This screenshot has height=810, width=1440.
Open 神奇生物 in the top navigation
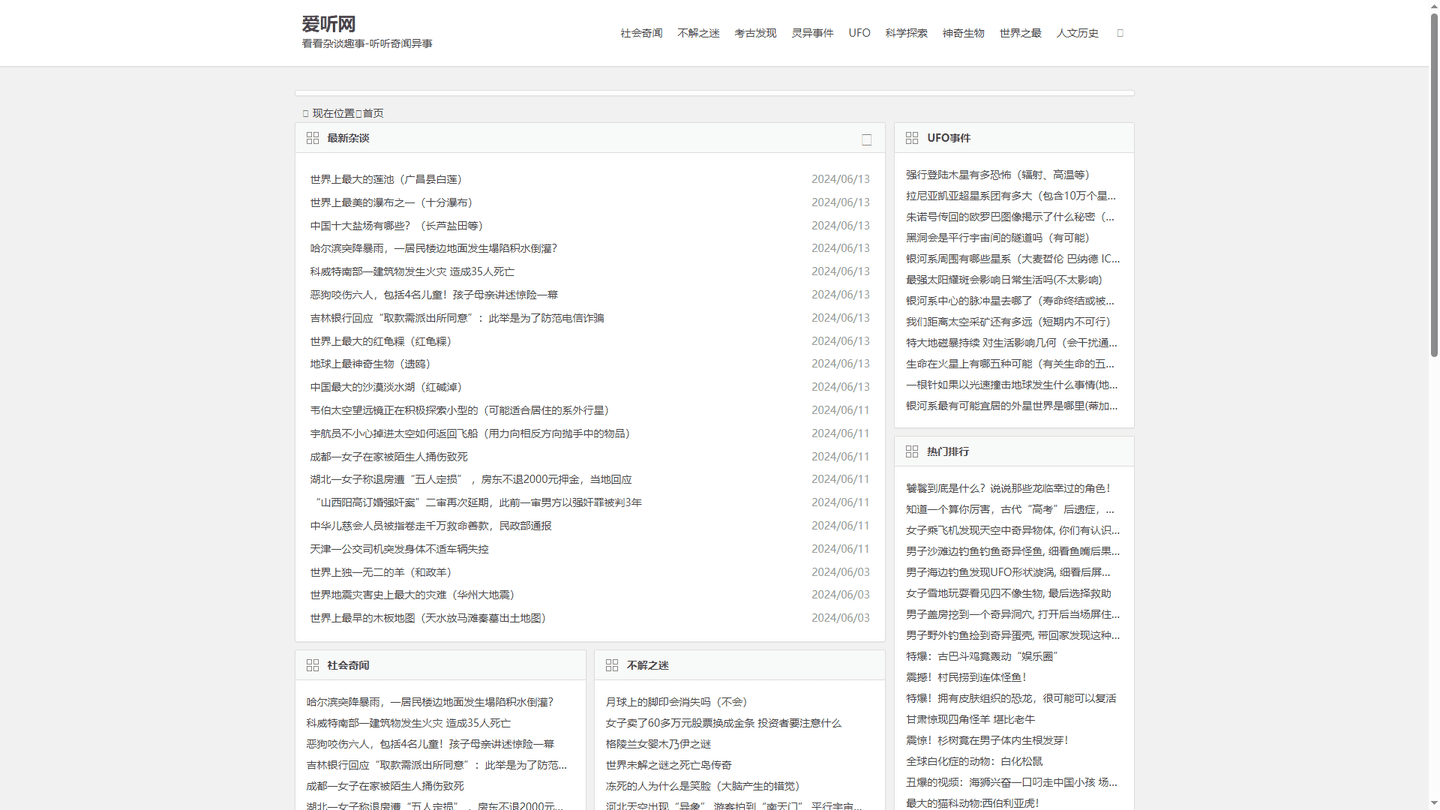tap(963, 33)
